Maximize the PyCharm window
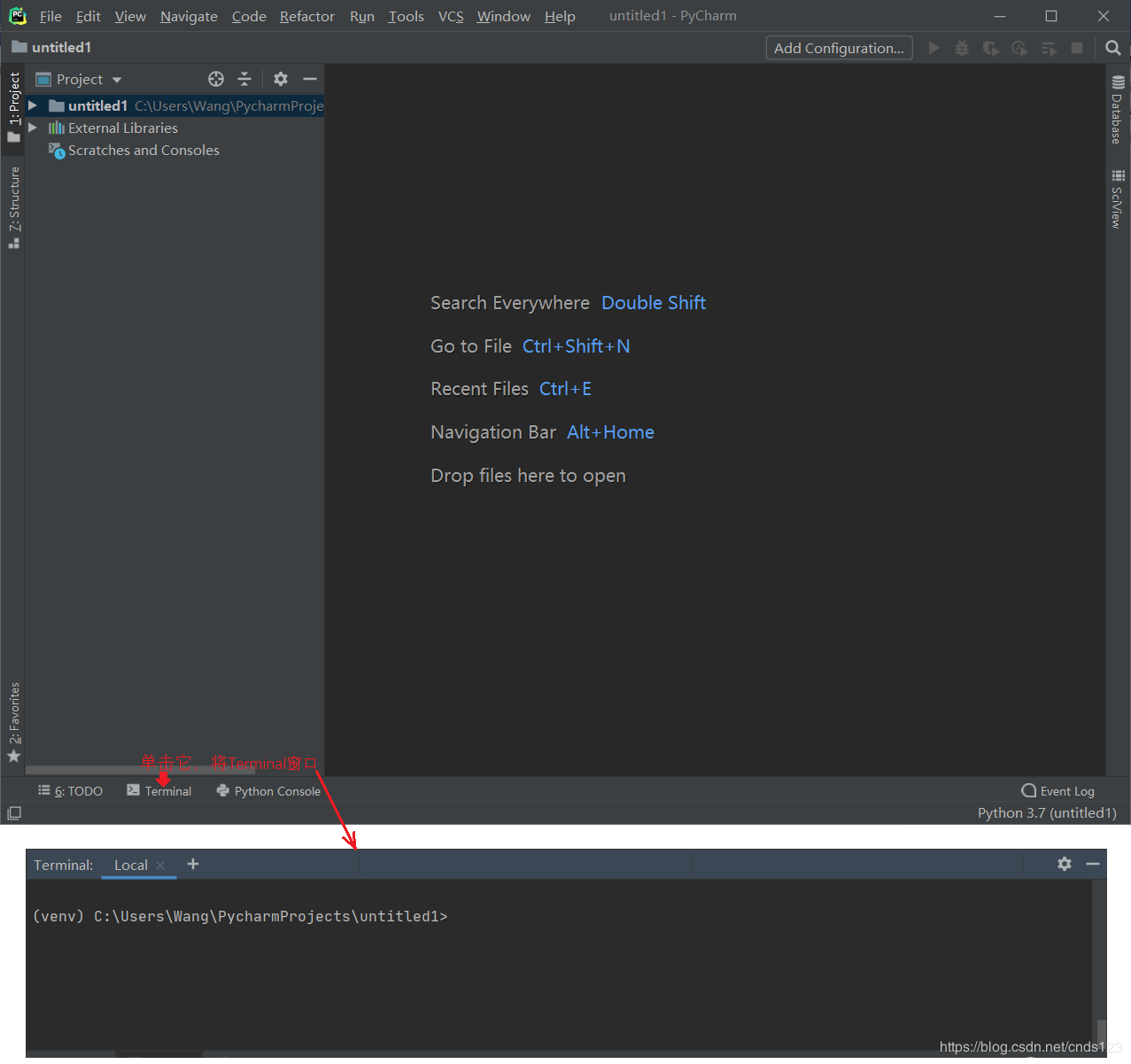 click(1051, 16)
